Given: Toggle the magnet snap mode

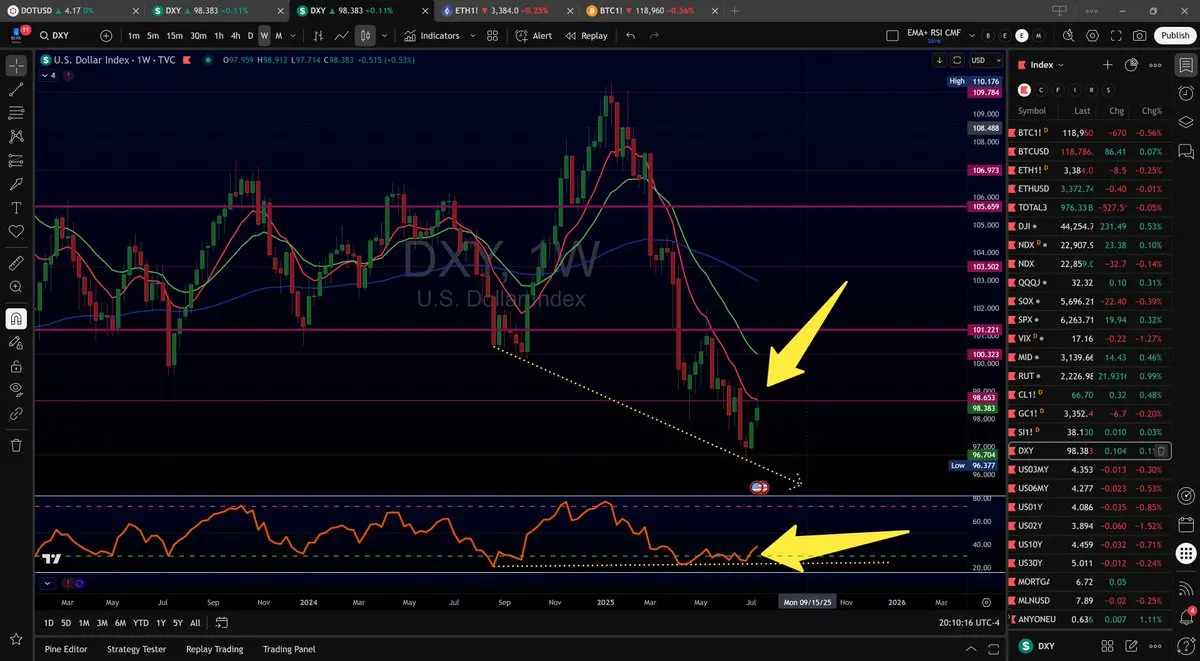Looking at the screenshot, I should tap(16, 319).
